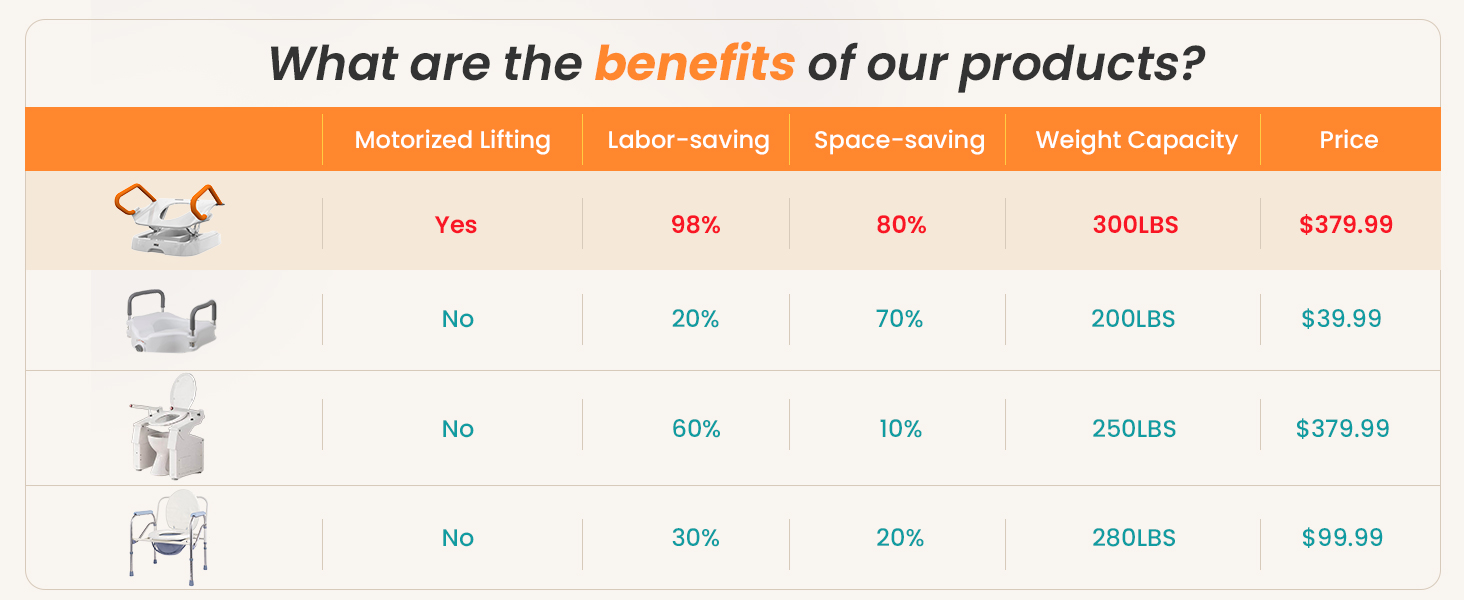Select the Space-saving column header
1464x600 pixels.
point(899,140)
